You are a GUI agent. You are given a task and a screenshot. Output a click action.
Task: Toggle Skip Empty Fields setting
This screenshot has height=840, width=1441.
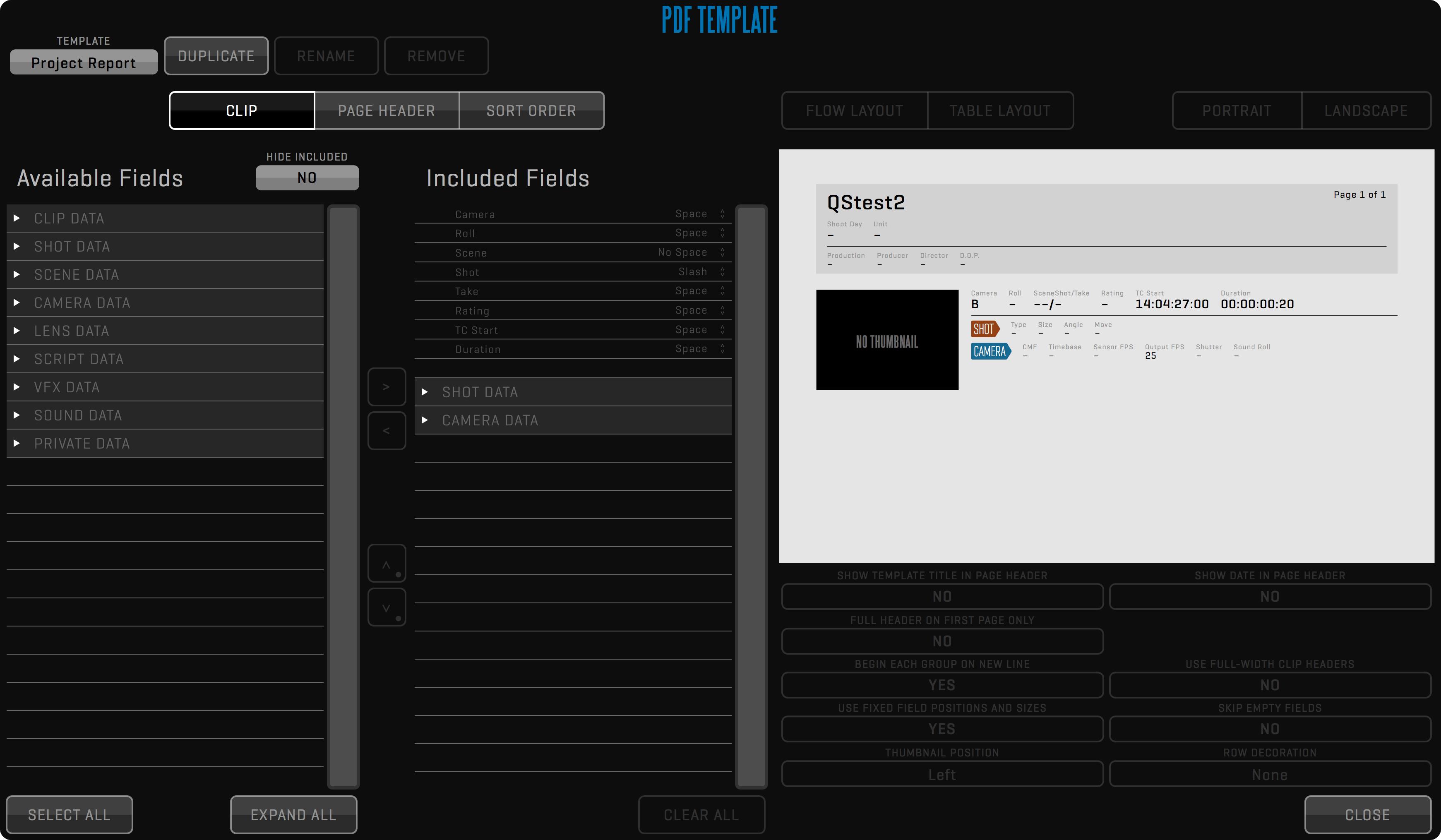coord(1269,729)
